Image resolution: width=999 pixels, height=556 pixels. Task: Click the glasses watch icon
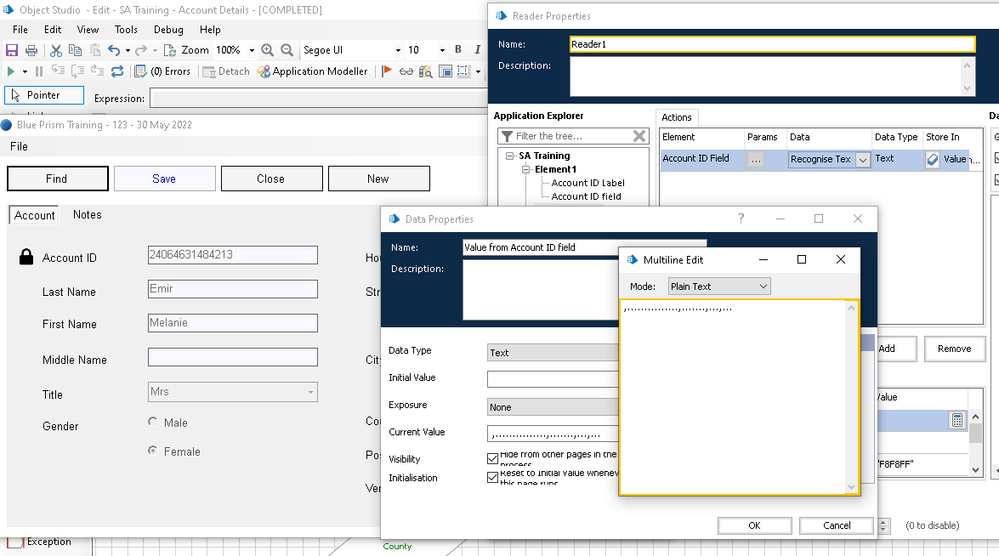click(406, 71)
